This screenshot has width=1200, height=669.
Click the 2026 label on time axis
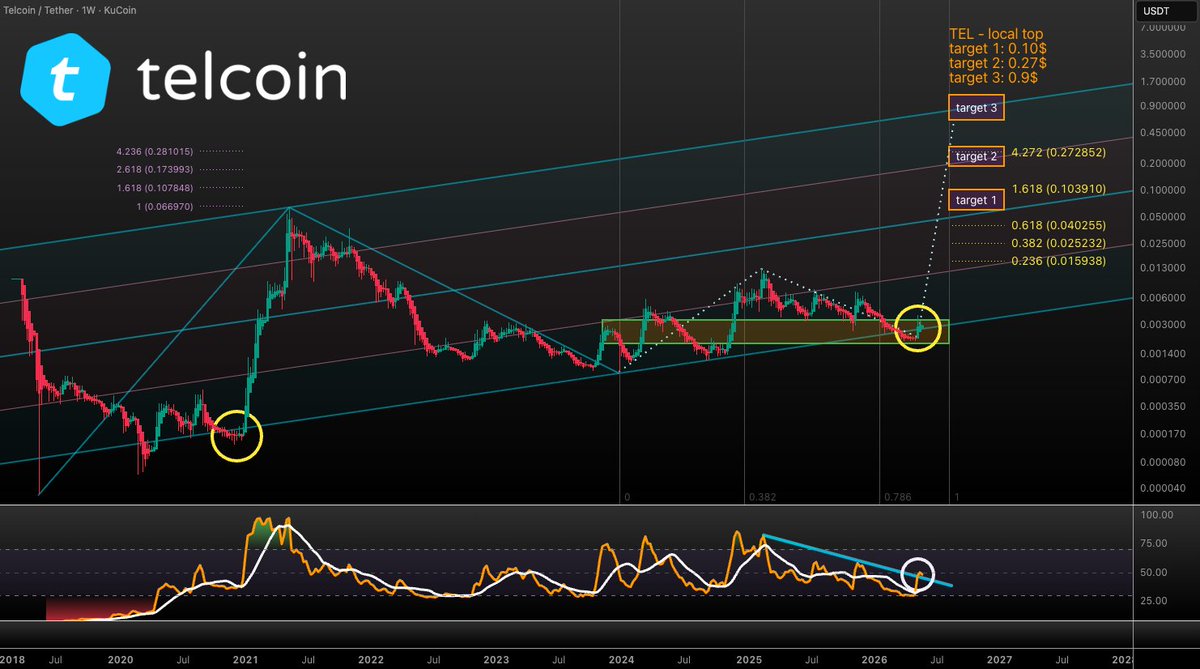click(873, 660)
